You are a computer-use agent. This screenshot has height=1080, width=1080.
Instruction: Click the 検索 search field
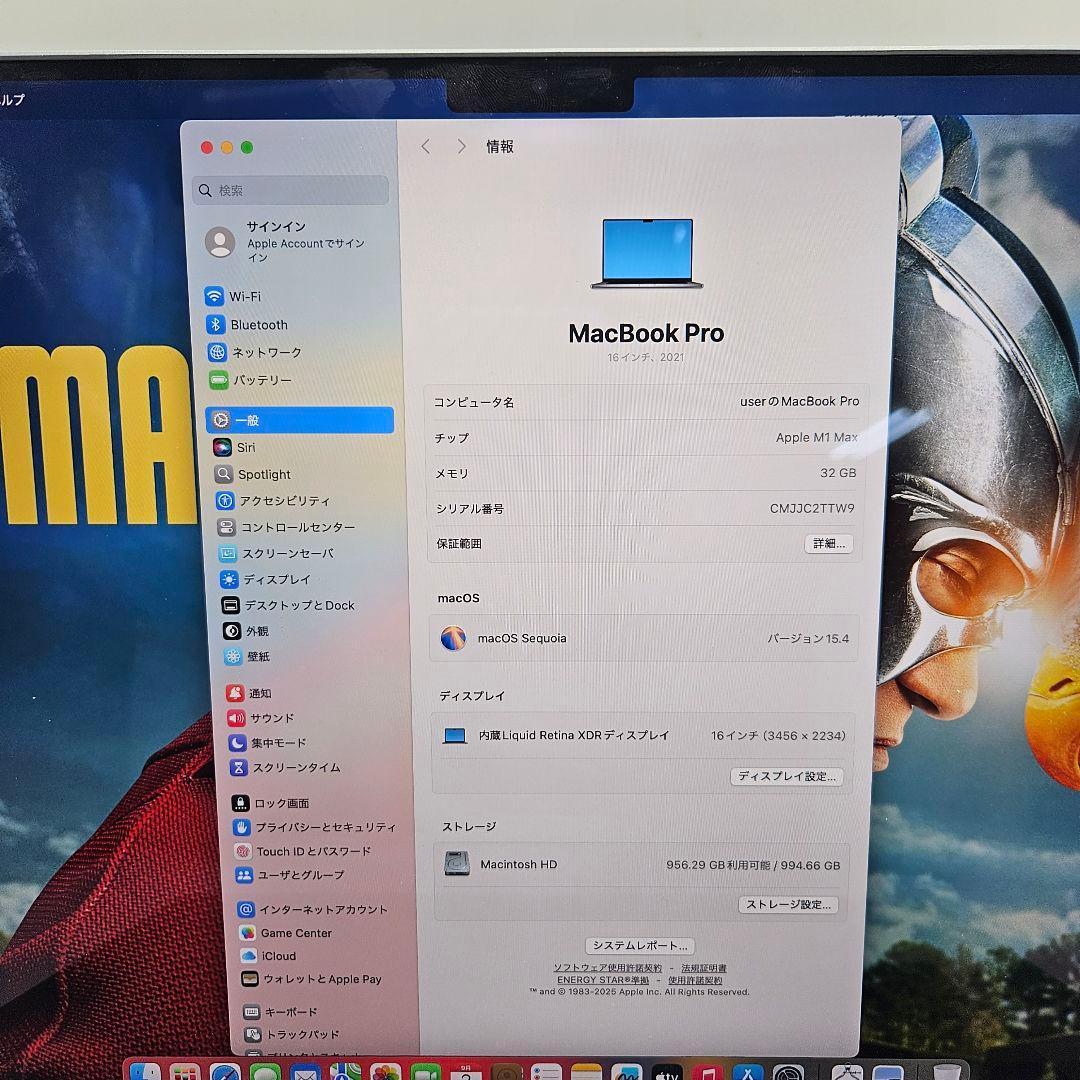point(290,190)
